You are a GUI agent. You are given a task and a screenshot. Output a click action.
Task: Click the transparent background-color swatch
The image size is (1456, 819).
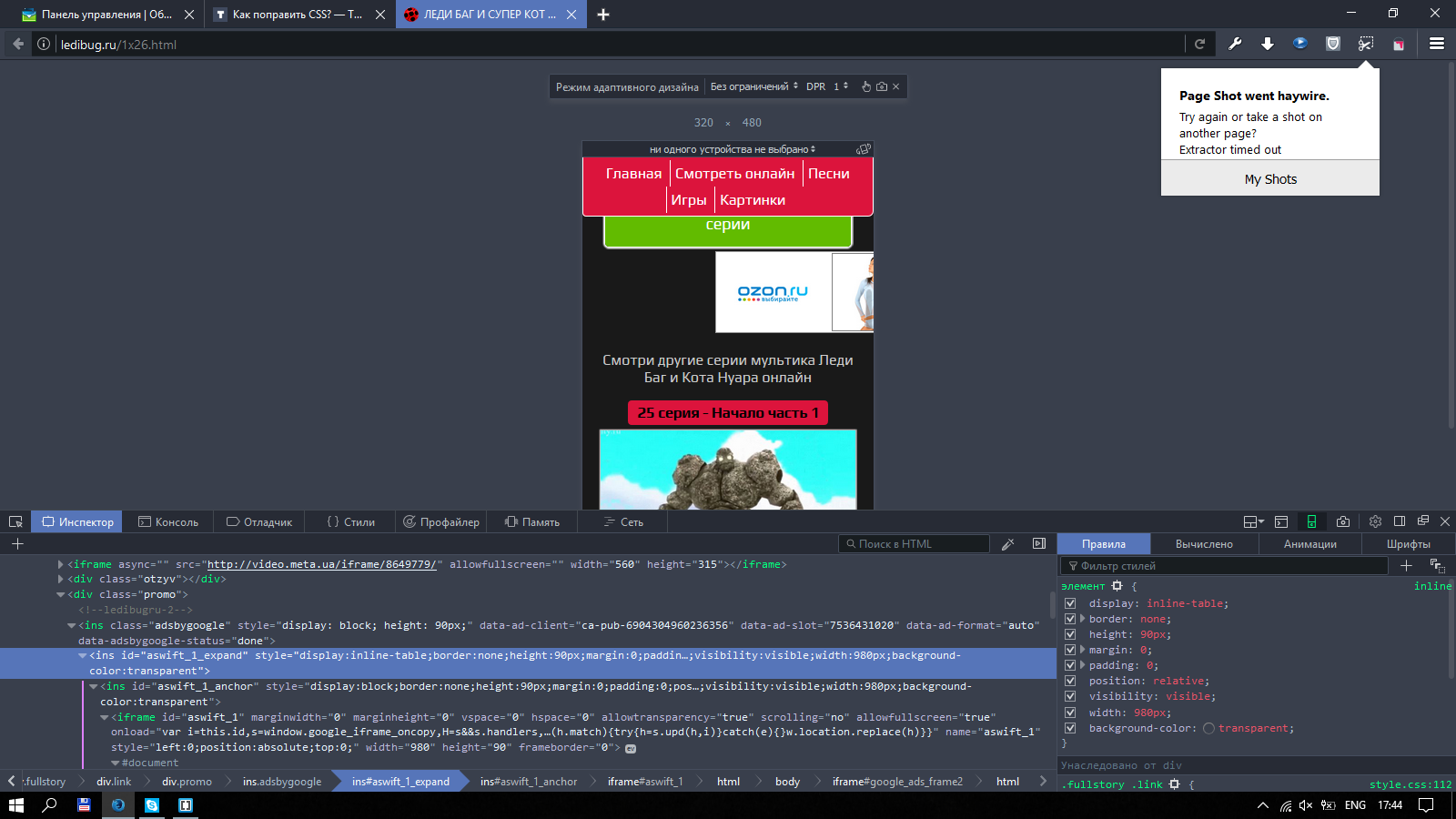tap(1208, 728)
